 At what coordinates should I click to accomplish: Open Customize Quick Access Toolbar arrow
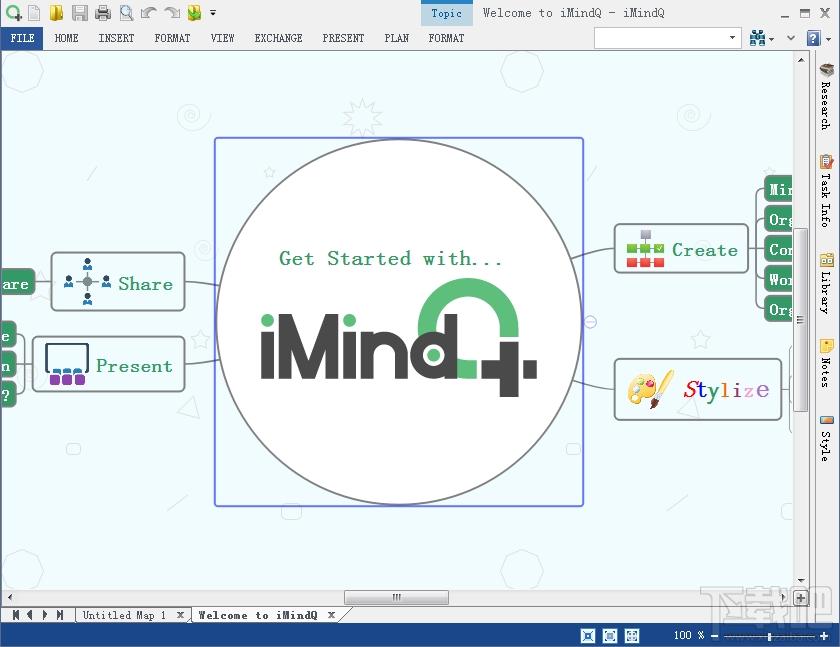point(213,12)
